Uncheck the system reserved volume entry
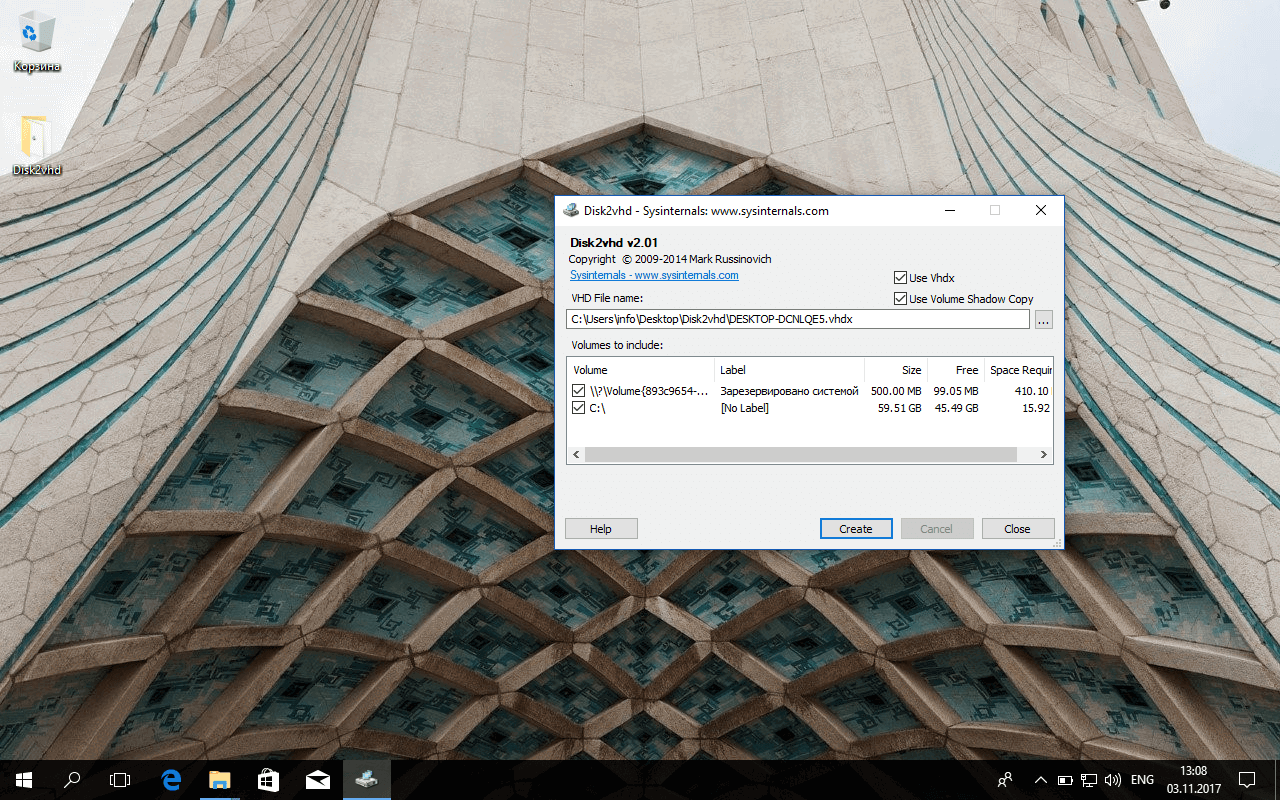The image size is (1280, 800). click(x=578, y=390)
